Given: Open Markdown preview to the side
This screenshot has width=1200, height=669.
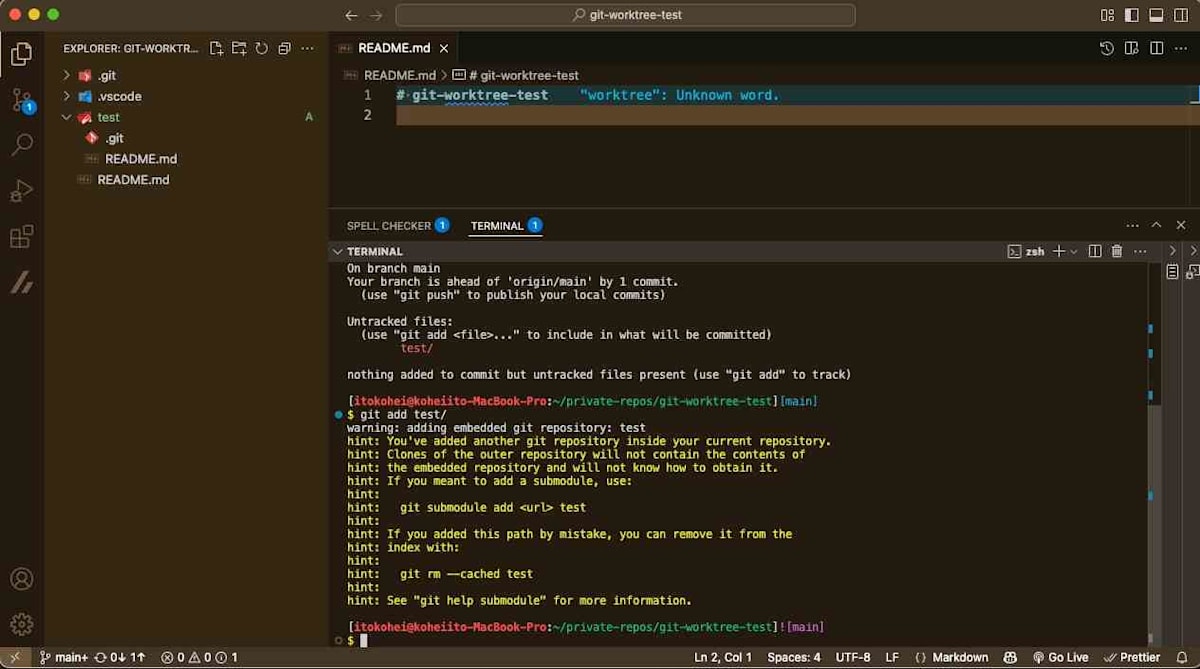Looking at the screenshot, I should pos(1131,48).
